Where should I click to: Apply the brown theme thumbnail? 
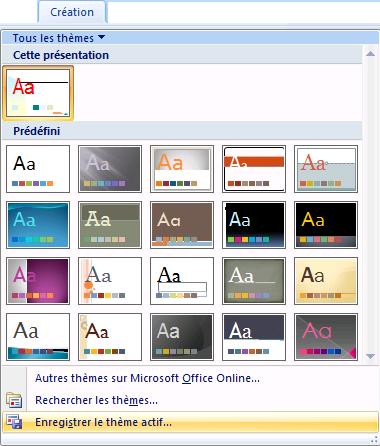point(182,225)
